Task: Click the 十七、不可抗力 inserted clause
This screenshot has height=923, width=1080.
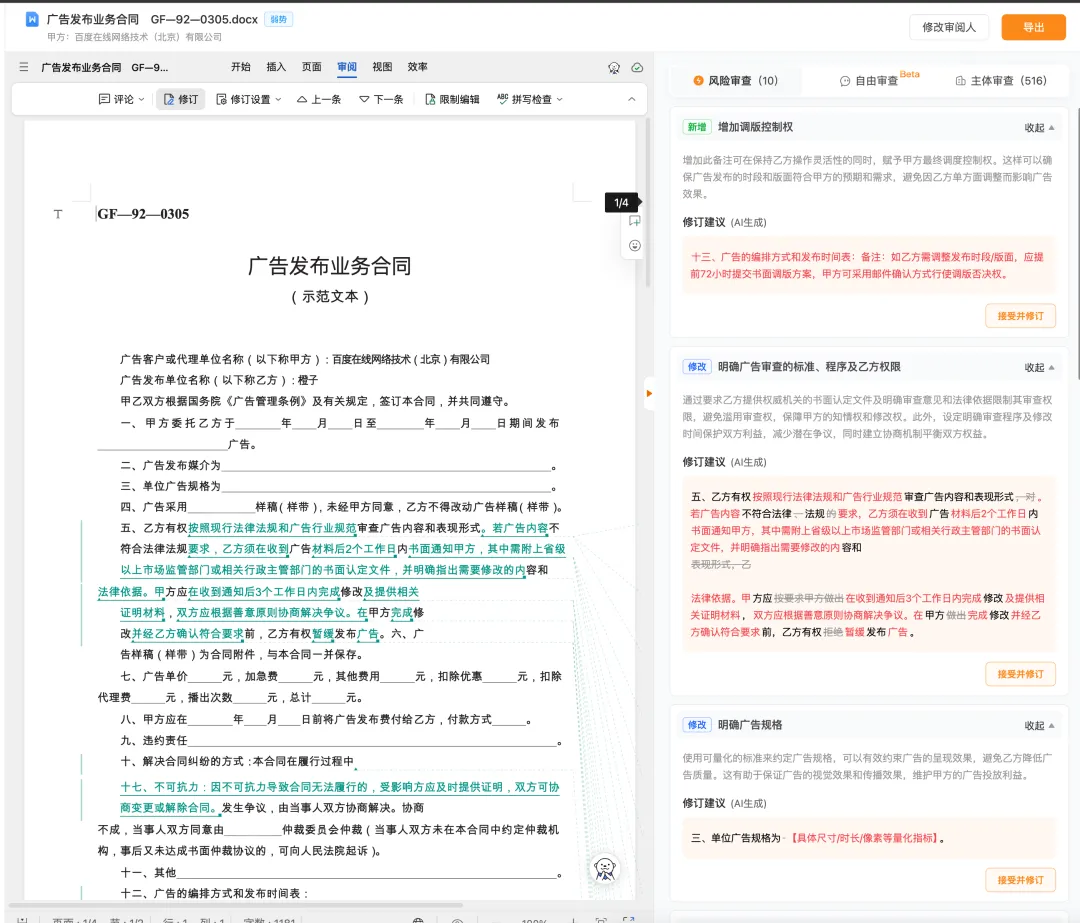Action: pyautogui.click(x=340, y=797)
